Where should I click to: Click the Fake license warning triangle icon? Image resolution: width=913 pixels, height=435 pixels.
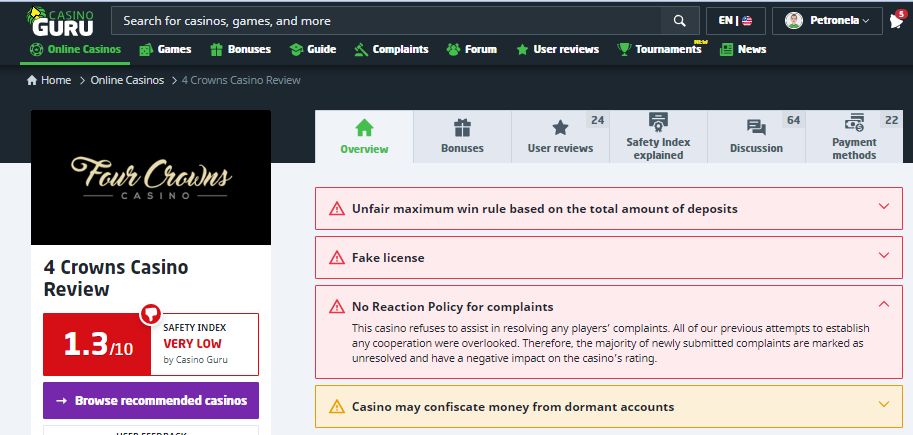click(x=336, y=258)
